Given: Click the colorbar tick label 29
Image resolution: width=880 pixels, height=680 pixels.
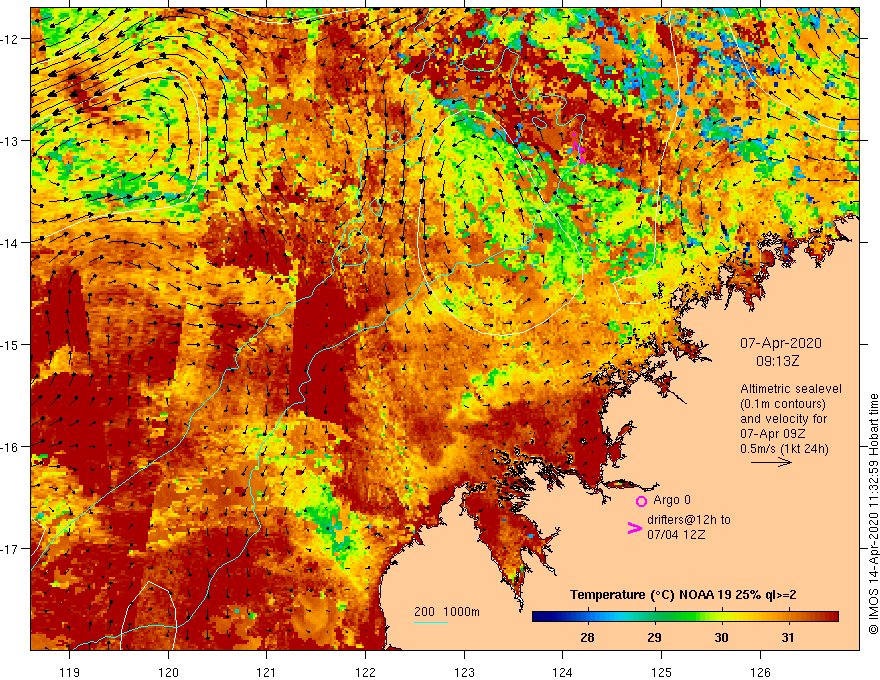Looking at the screenshot, I should 654,637.
